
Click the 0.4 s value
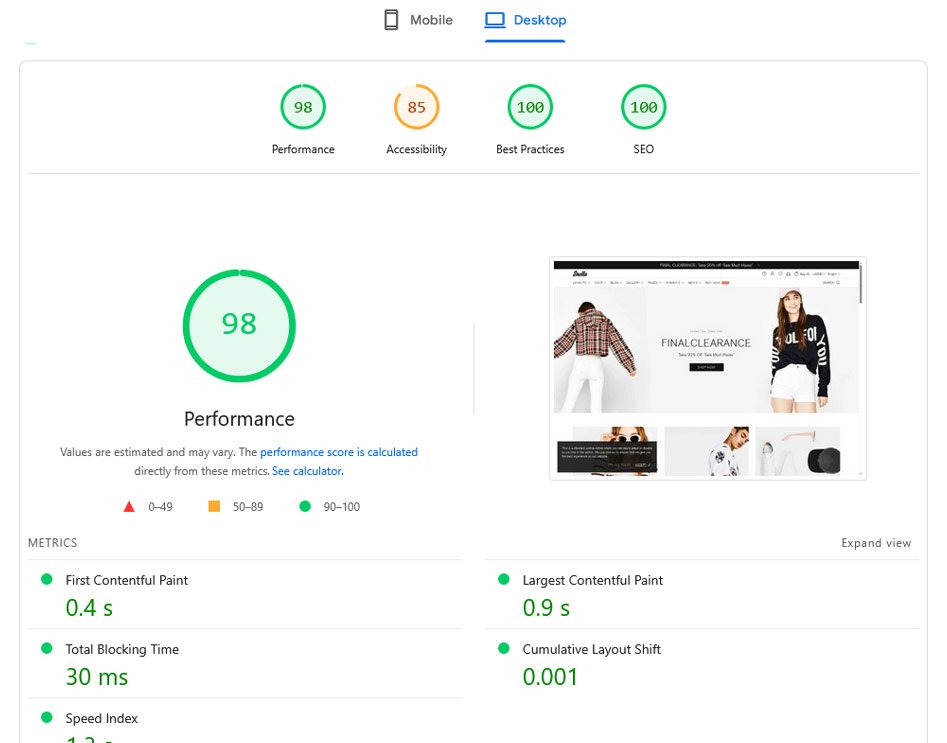[89, 608]
